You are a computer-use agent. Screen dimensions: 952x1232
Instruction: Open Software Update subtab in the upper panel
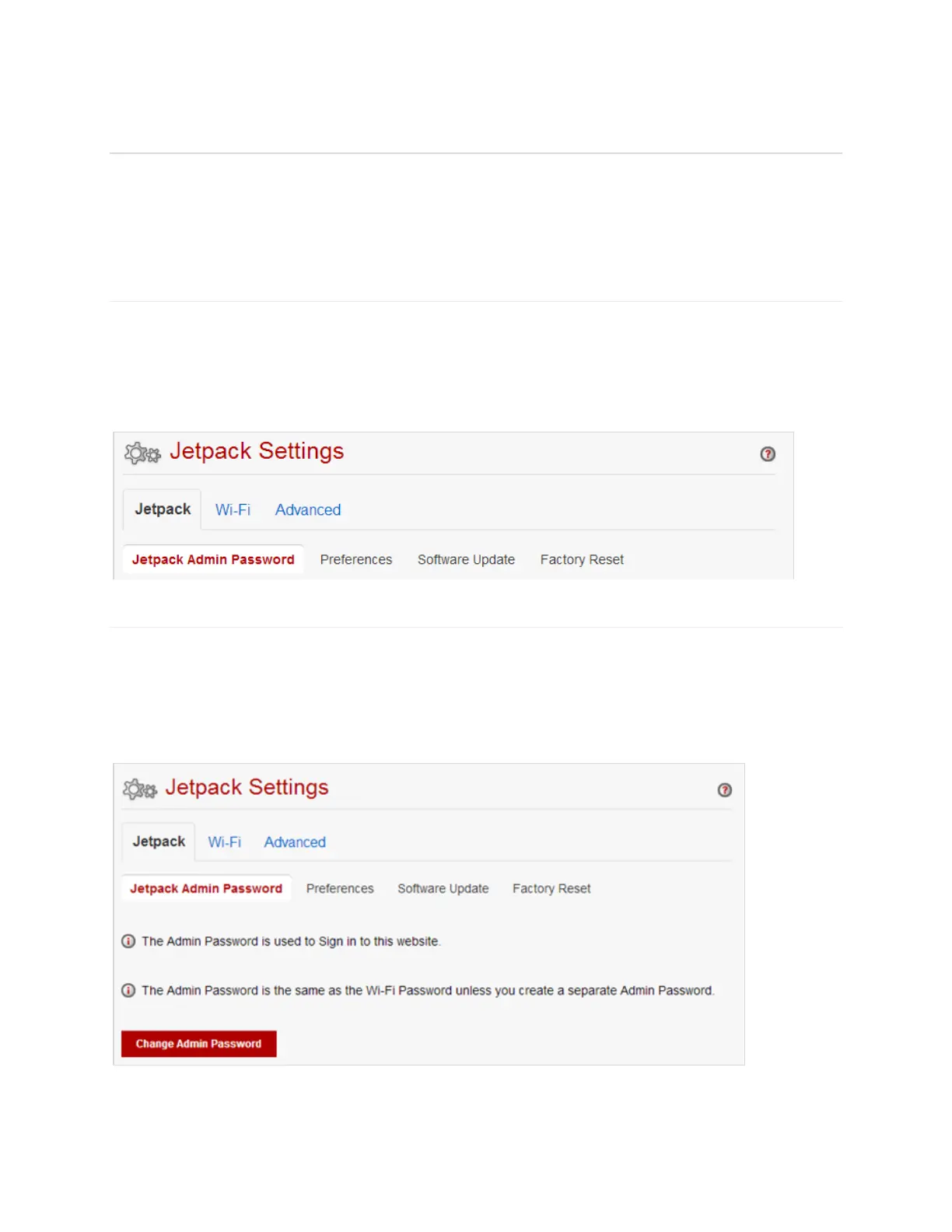pyautogui.click(x=466, y=560)
